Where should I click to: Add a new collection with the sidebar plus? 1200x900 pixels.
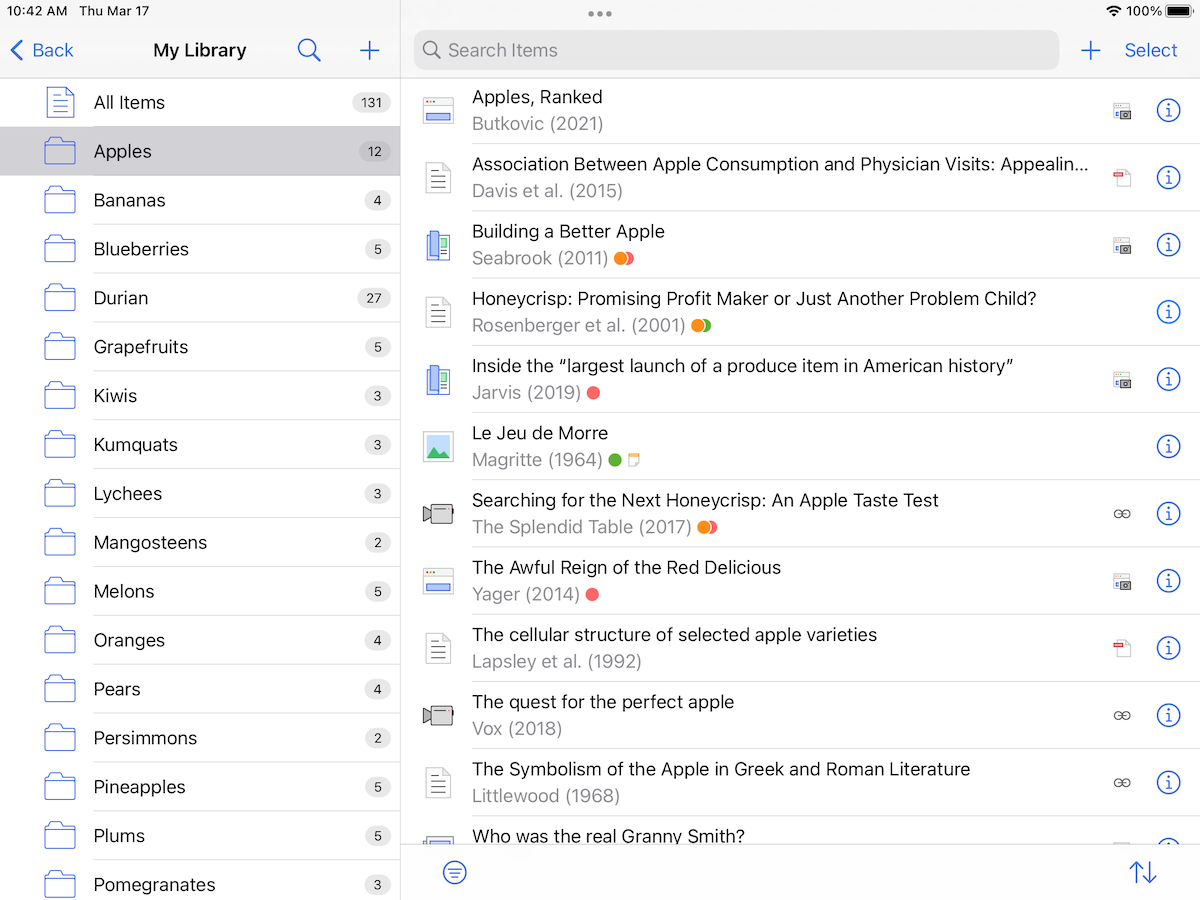click(x=370, y=50)
